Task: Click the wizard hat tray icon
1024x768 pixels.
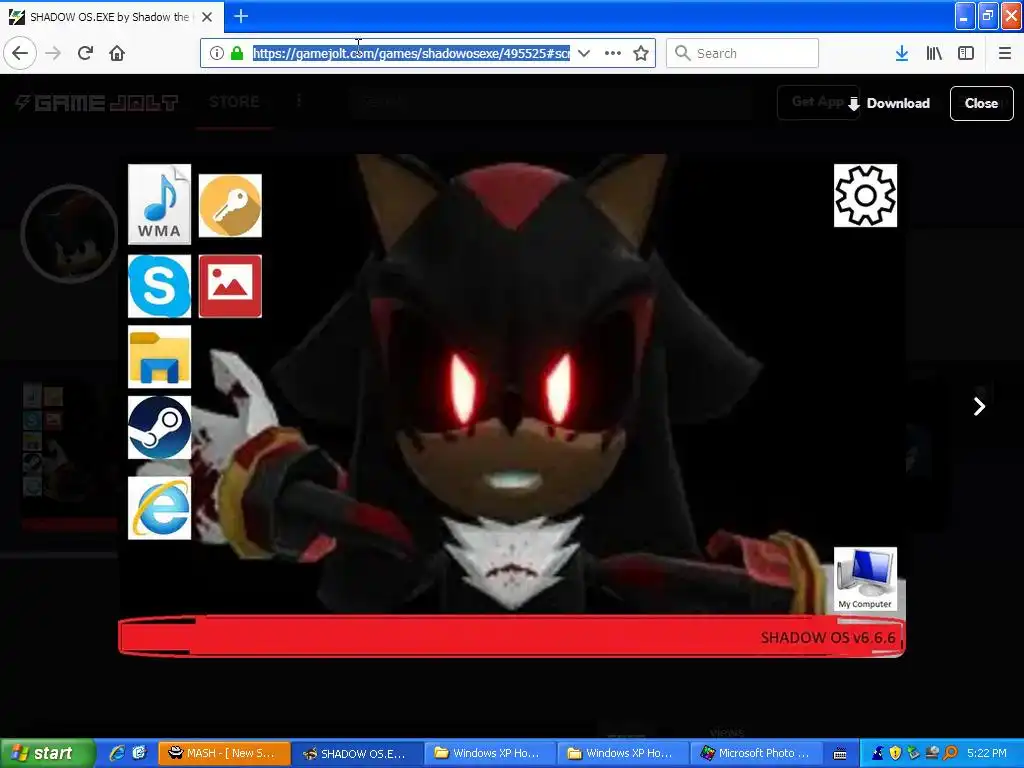Action: tap(878, 753)
